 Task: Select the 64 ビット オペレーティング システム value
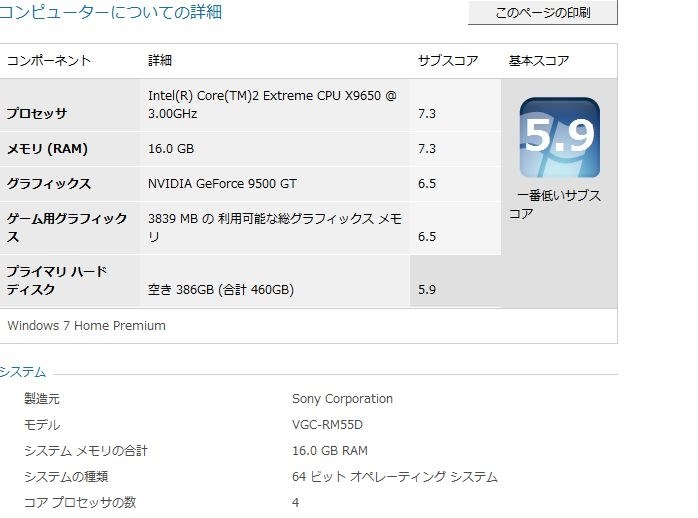pyautogui.click(x=395, y=477)
